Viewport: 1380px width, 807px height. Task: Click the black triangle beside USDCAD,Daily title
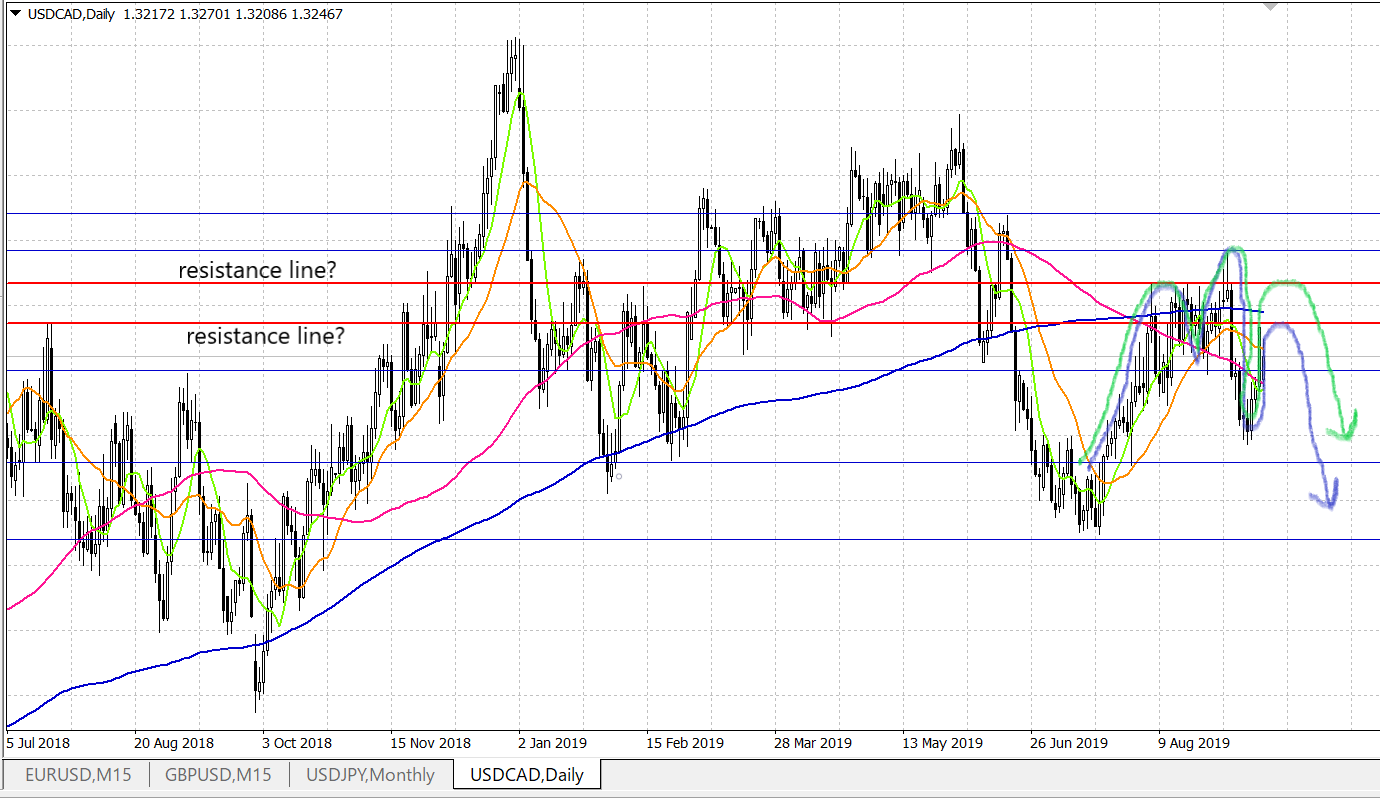14,14
